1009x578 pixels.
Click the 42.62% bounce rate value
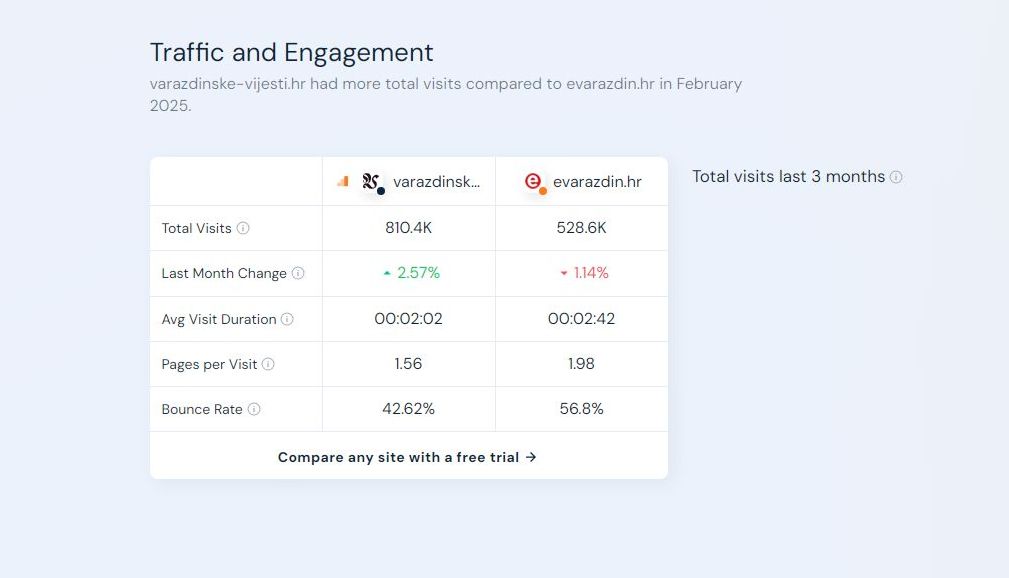409,409
